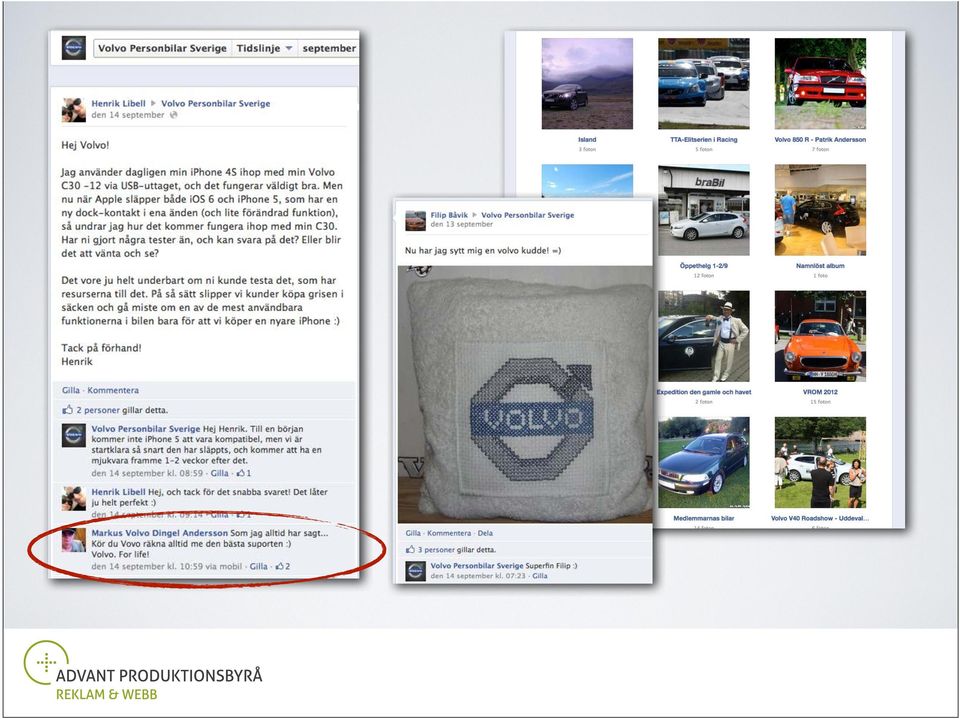The width and height of the screenshot is (960, 719).
Task: Open Expedition den gamle och havet thumbnail
Action: 703,336
